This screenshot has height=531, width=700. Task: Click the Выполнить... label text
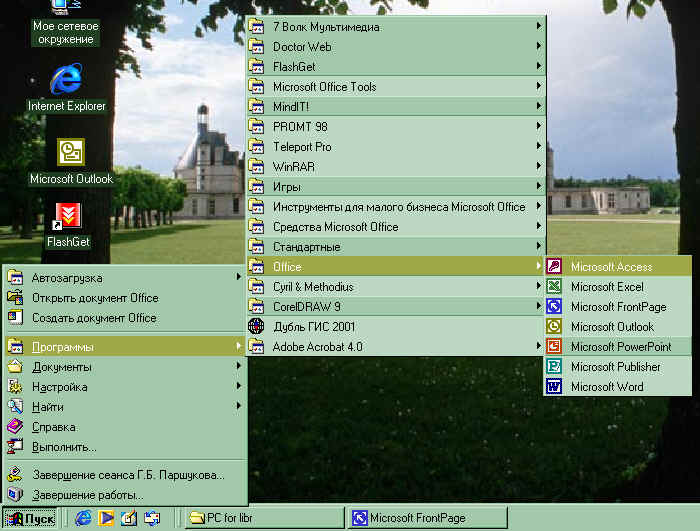[64, 447]
